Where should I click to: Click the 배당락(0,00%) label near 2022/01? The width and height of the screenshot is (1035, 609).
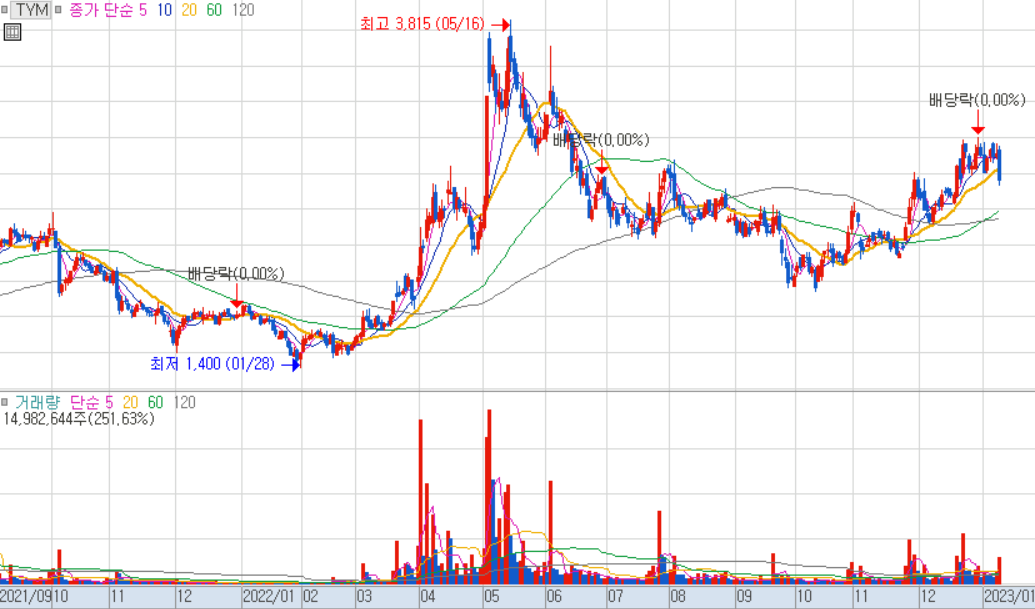236,273
